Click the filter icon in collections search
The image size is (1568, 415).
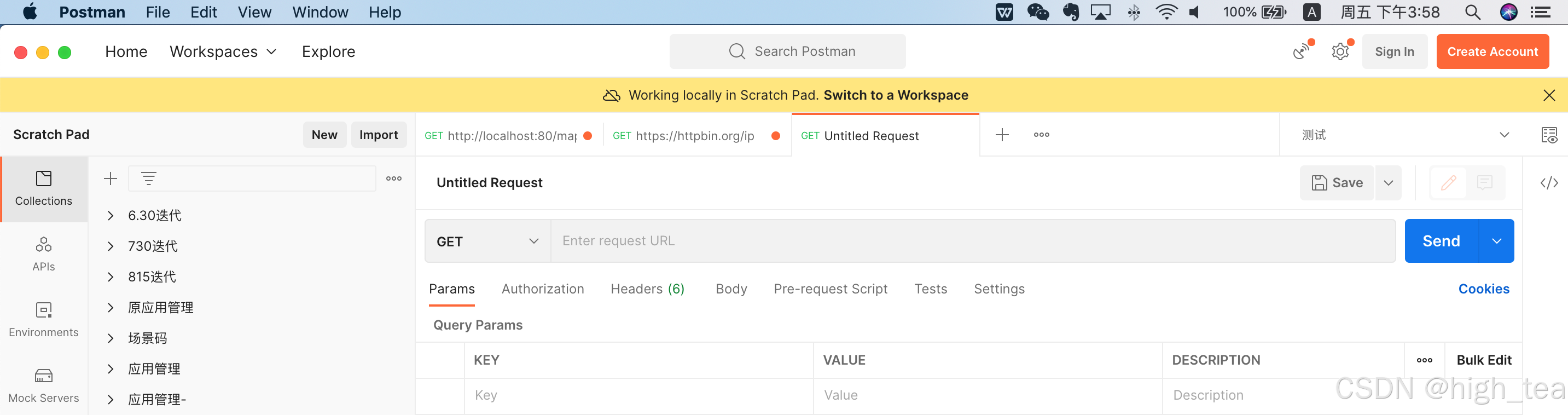click(x=148, y=178)
